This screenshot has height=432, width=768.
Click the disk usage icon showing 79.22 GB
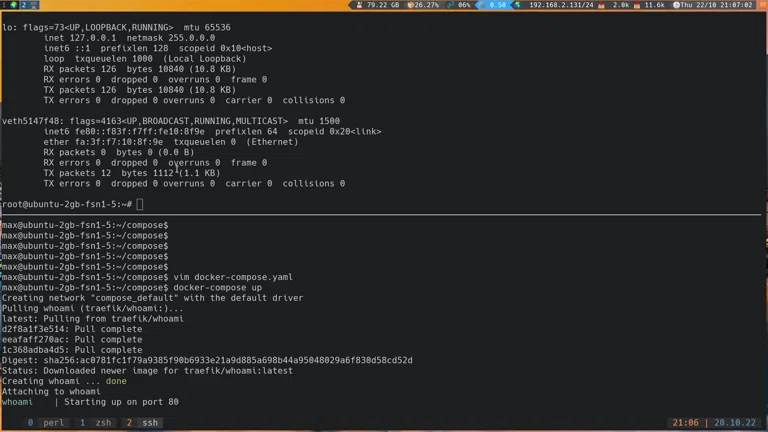(x=359, y=5)
